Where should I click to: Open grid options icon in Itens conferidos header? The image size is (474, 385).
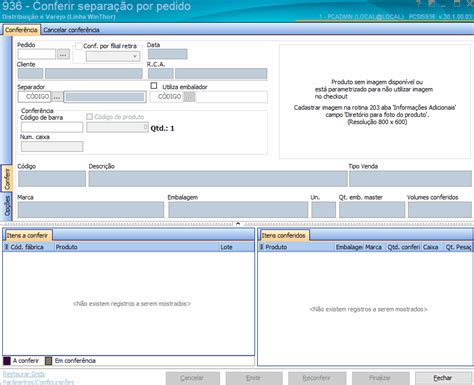click(262, 247)
